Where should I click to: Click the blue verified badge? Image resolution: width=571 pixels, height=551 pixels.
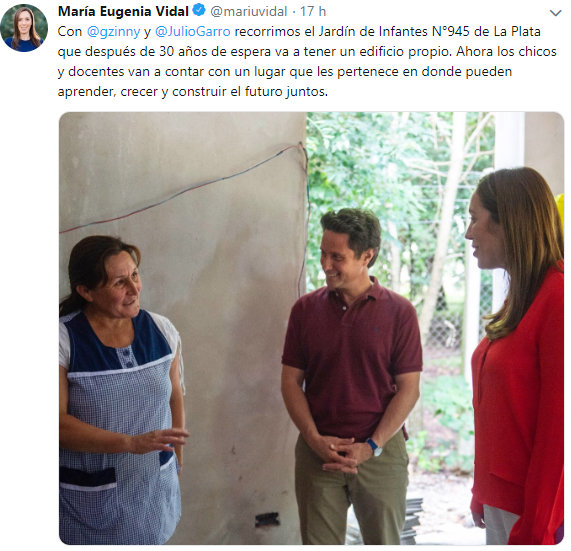click(x=199, y=11)
